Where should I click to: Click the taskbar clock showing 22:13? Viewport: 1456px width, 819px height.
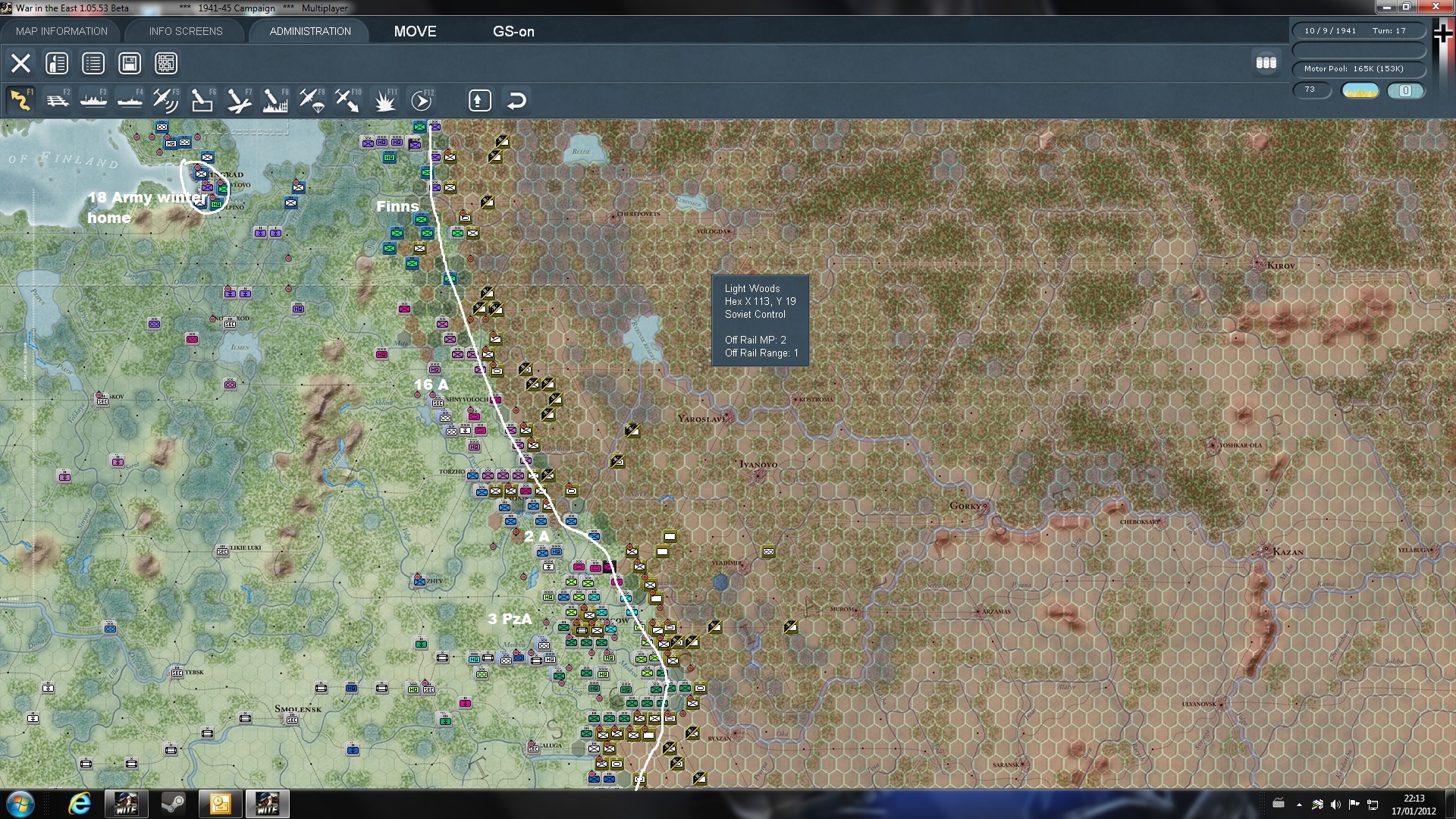(x=1414, y=804)
